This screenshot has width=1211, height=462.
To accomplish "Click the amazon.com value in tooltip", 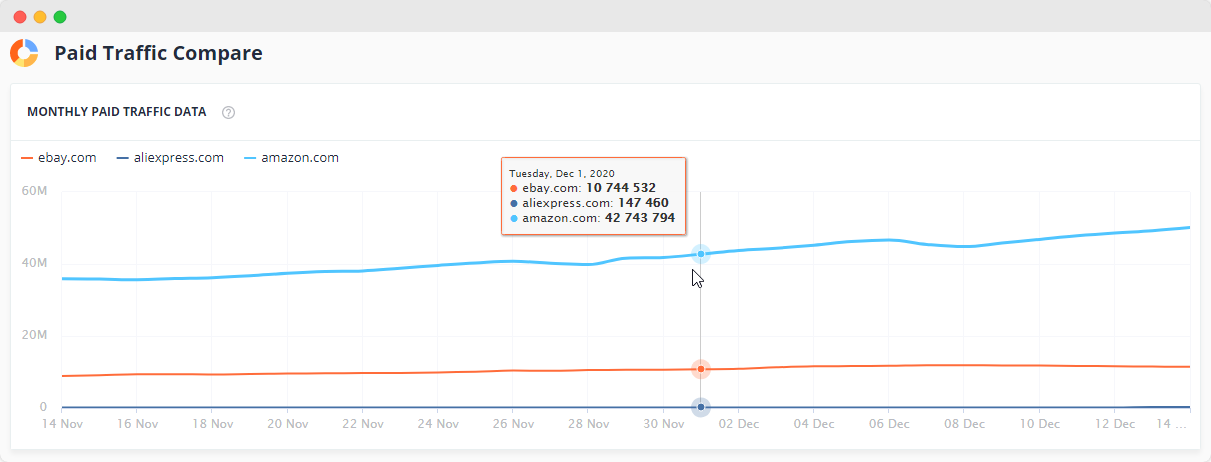I will click(x=640, y=217).
